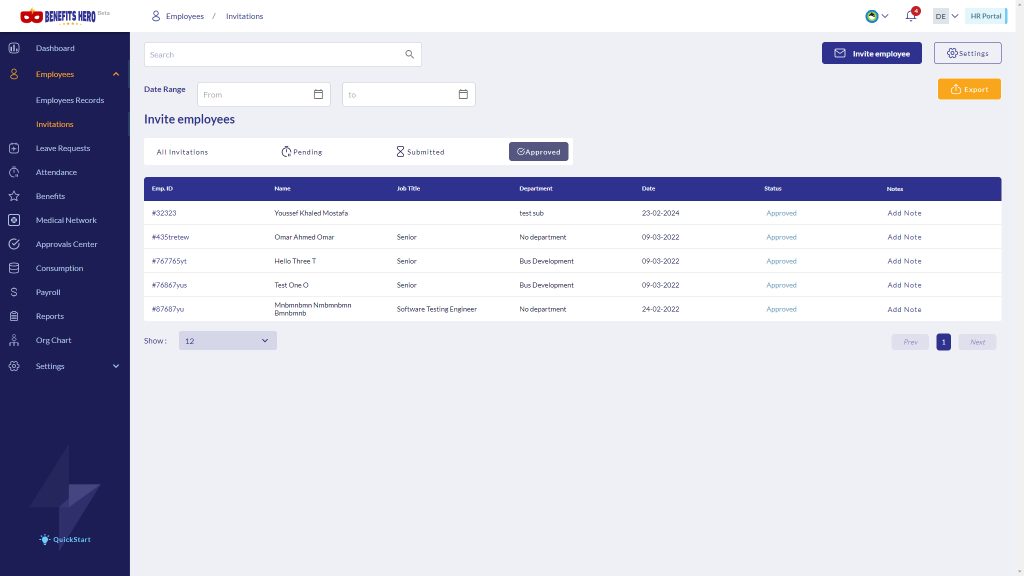Click in the Search input field
Screen dimensions: 1024x576
click(283, 54)
